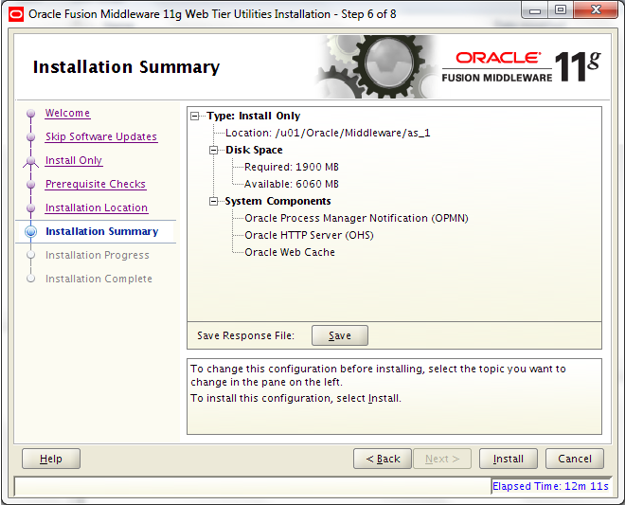Collapse the Disk Space tree node
The image size is (626, 506).
[214, 150]
